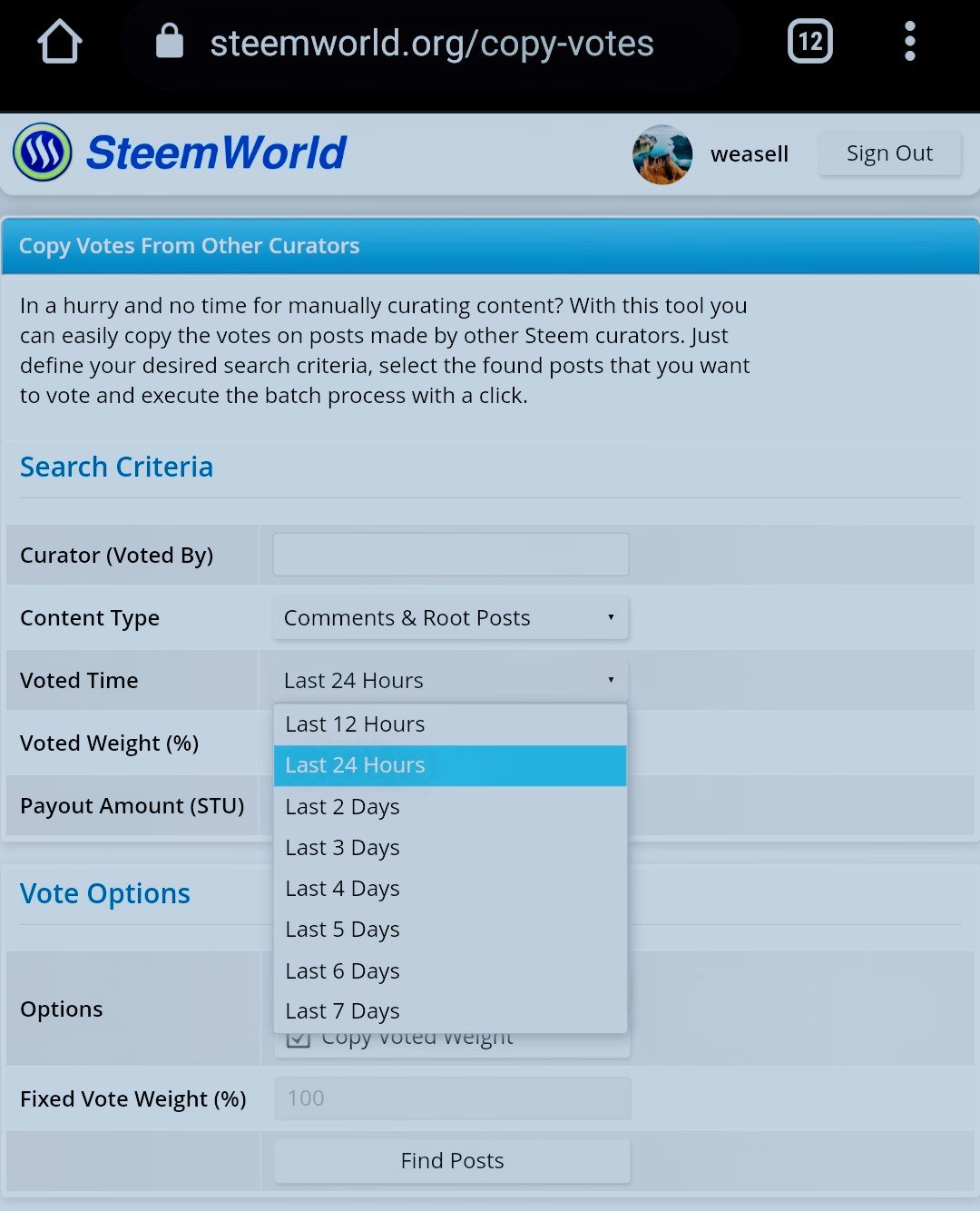Image resolution: width=980 pixels, height=1211 pixels.
Task: Click the address bar URL steemworld.org/copy-votes
Action: coord(432,43)
